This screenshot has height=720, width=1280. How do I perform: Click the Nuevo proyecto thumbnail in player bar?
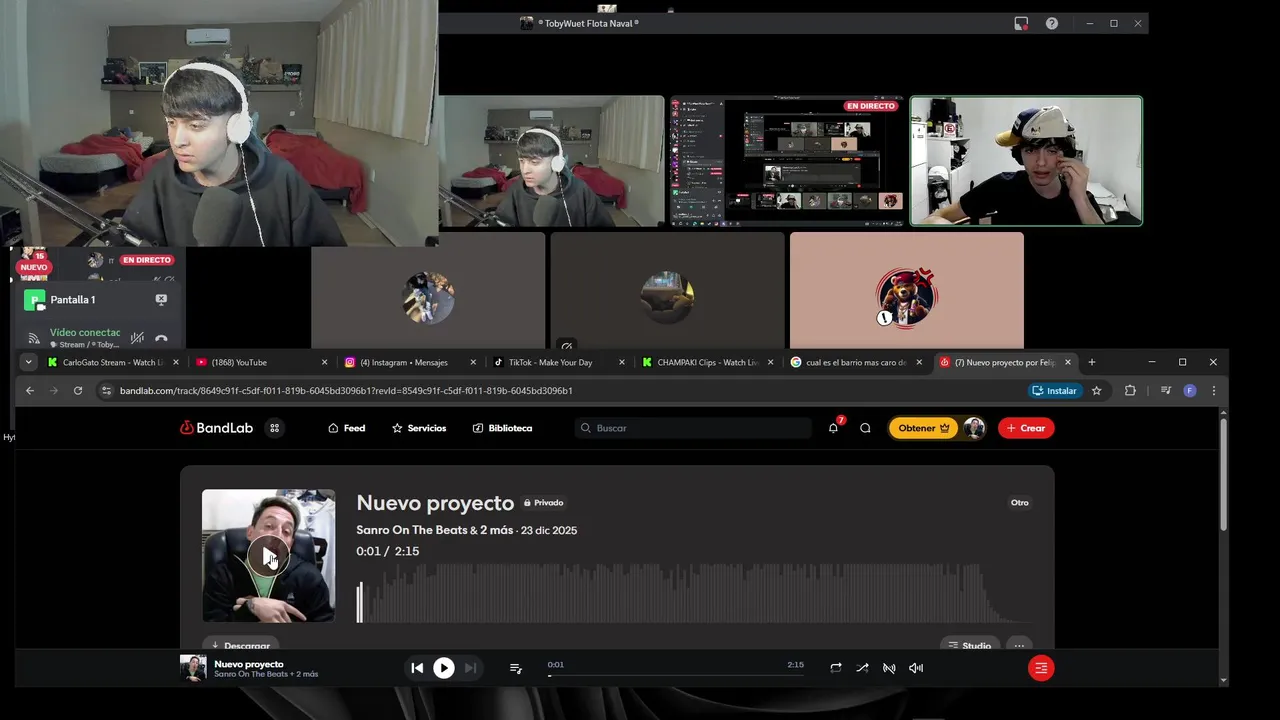pyautogui.click(x=193, y=668)
